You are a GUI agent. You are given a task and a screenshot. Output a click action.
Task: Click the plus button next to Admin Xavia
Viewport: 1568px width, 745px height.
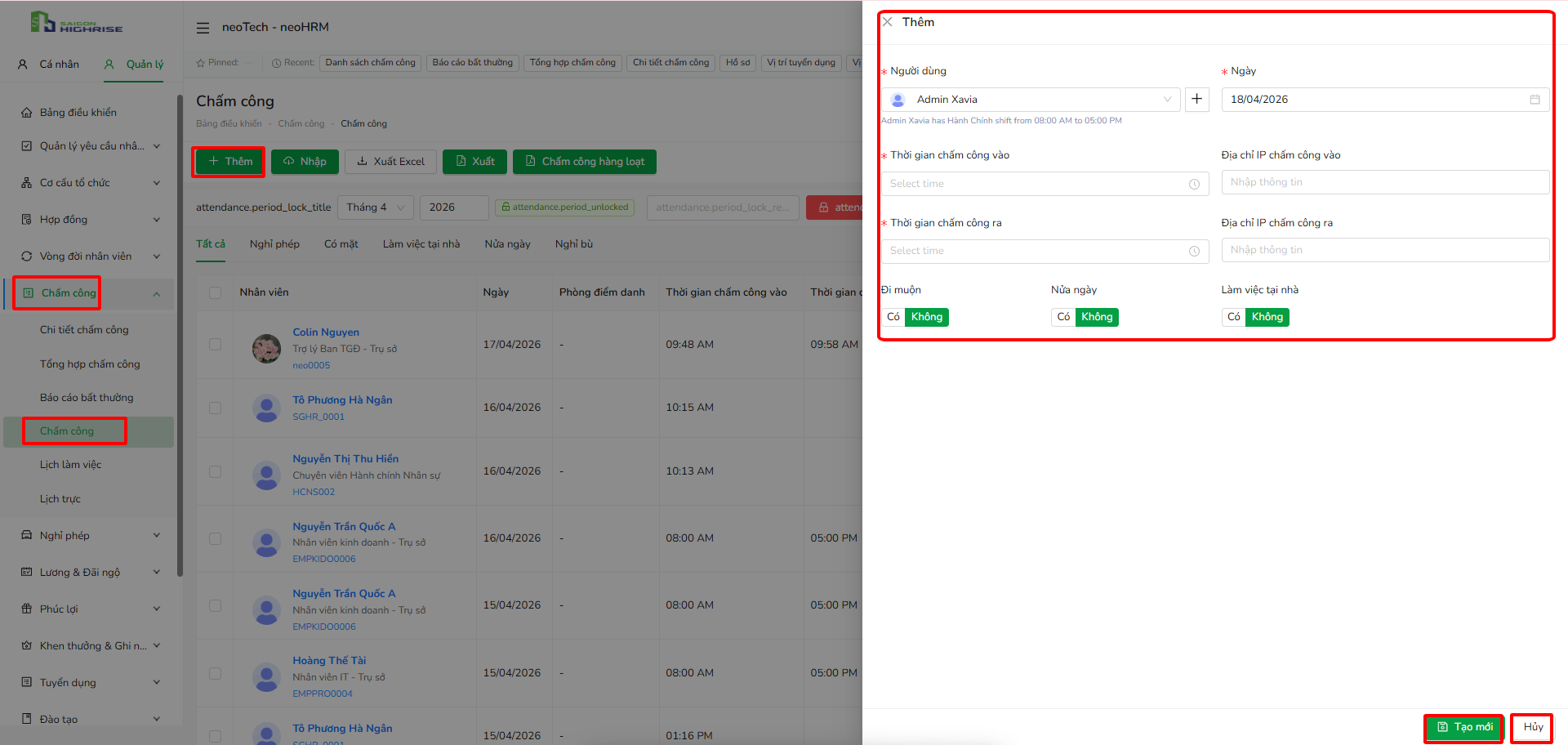point(1196,99)
